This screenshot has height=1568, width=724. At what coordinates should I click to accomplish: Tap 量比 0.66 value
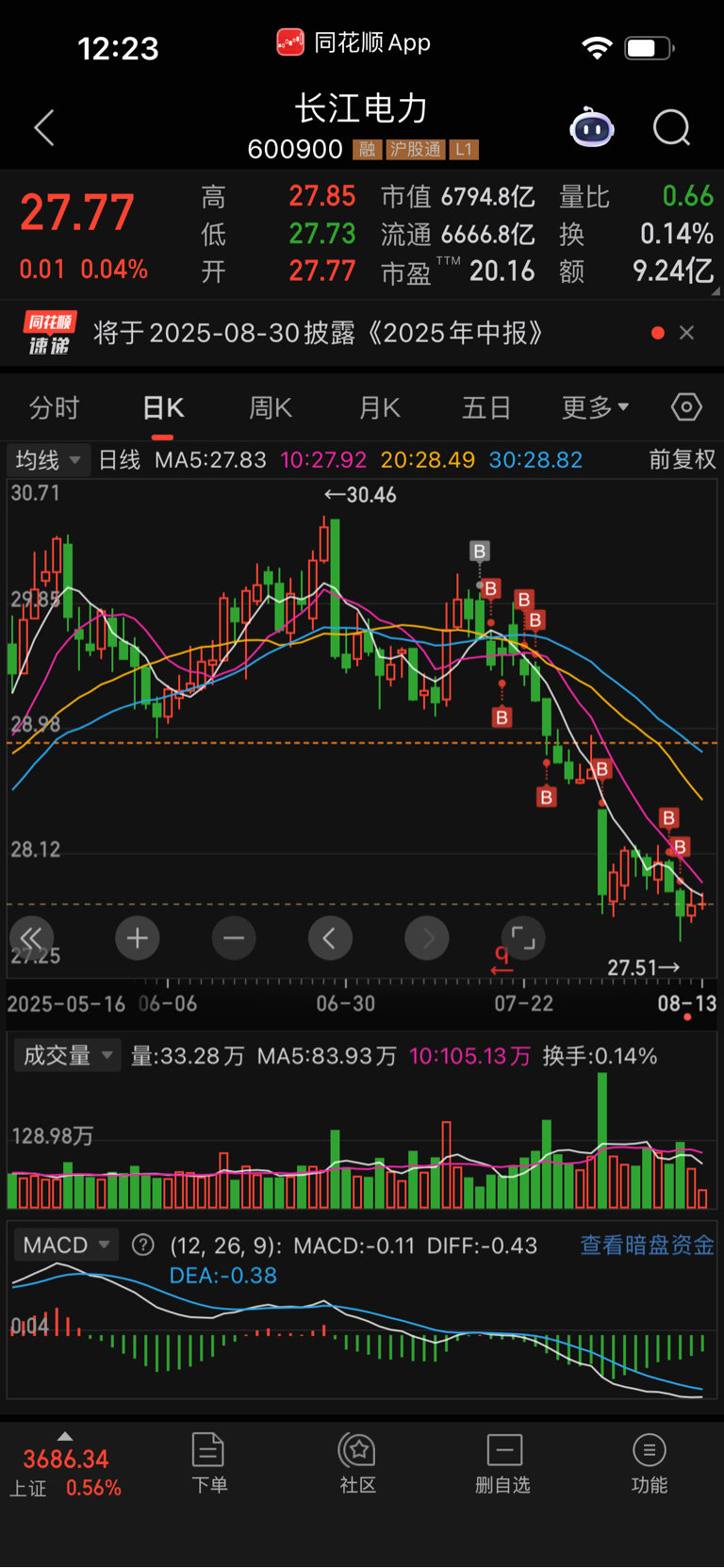pyautogui.click(x=636, y=196)
